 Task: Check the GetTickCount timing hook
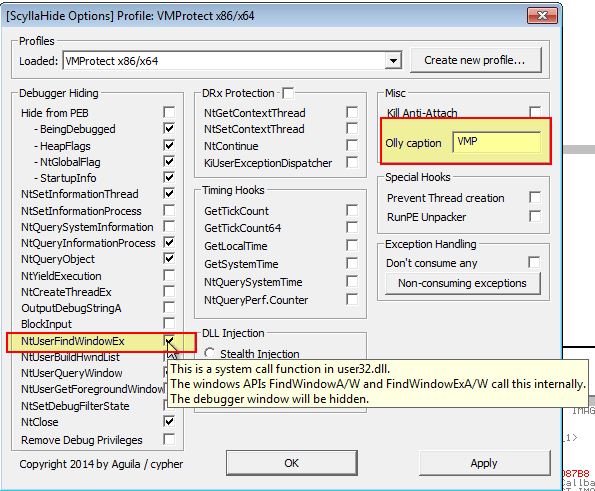(352, 210)
